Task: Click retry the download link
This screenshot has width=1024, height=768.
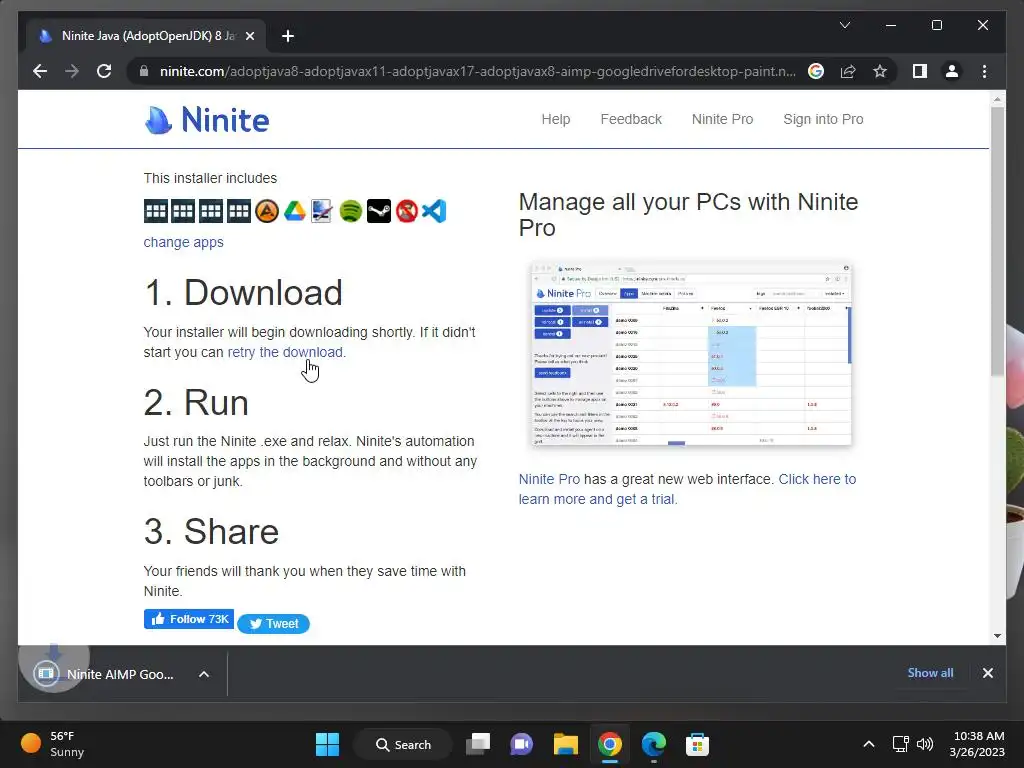Action: [x=285, y=352]
